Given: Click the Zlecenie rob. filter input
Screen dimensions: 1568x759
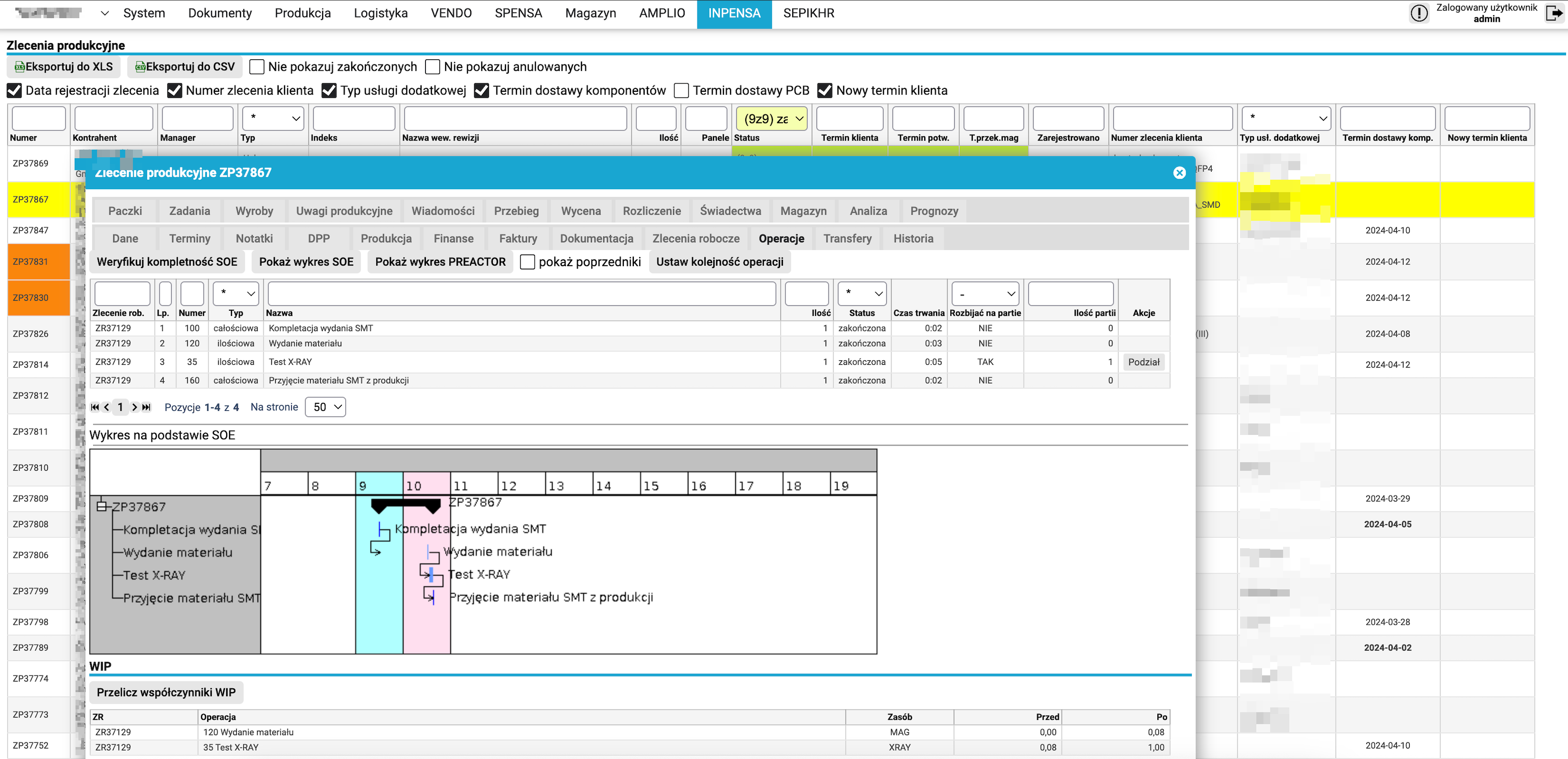Looking at the screenshot, I should pyautogui.click(x=122, y=294).
